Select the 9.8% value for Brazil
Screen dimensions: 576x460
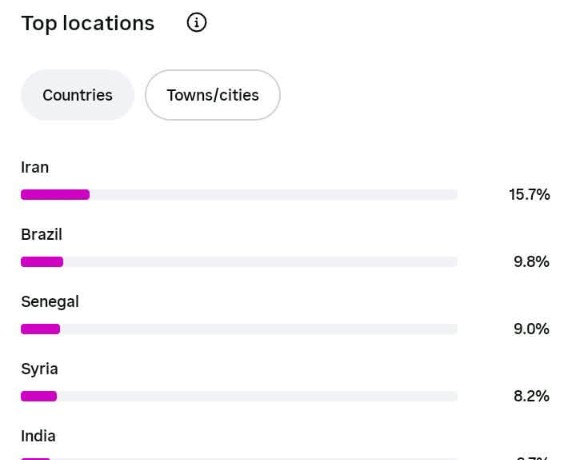532,262
